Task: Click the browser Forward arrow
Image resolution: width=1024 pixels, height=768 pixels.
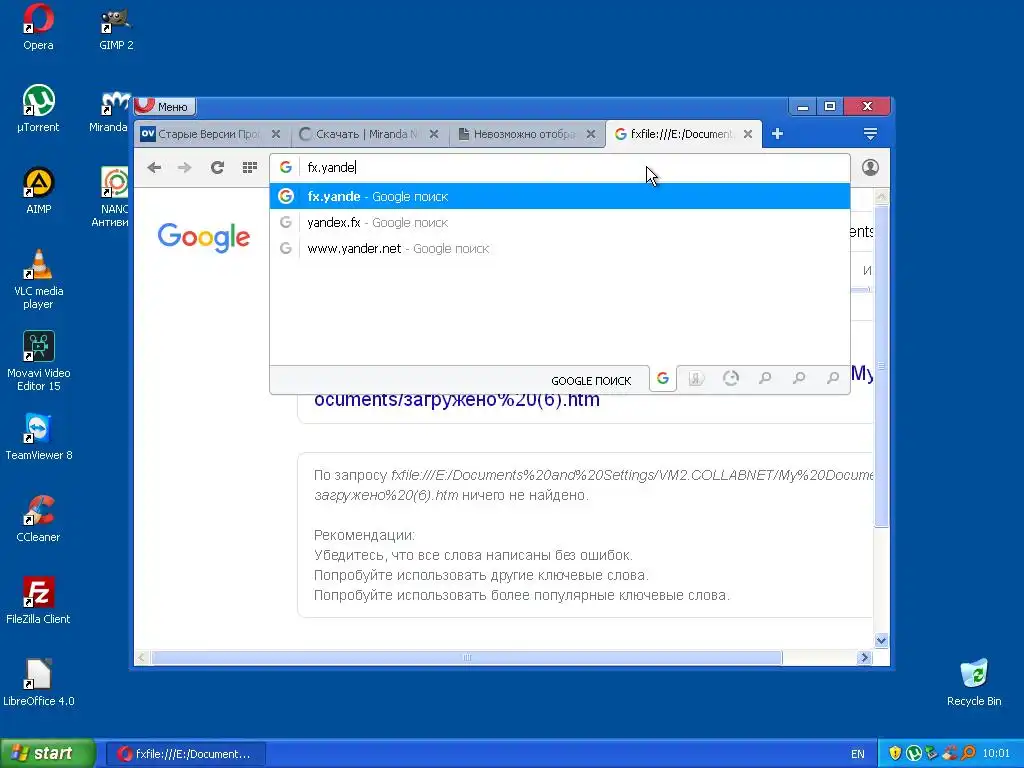Action: pos(185,168)
